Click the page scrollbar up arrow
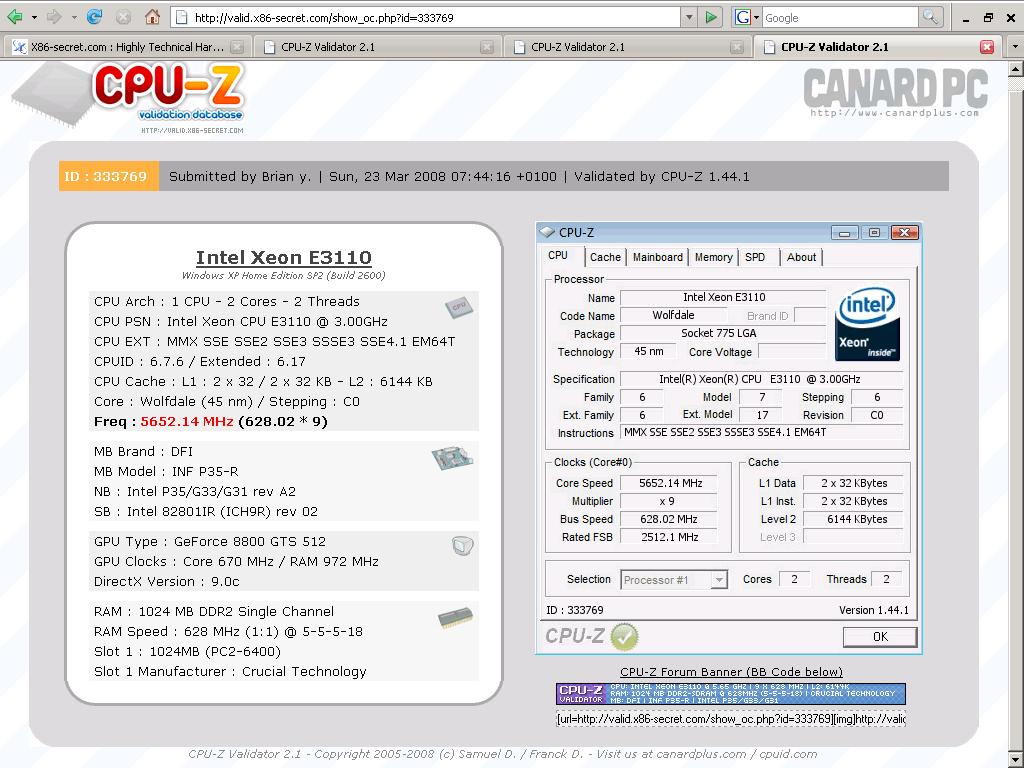 tap(1016, 68)
